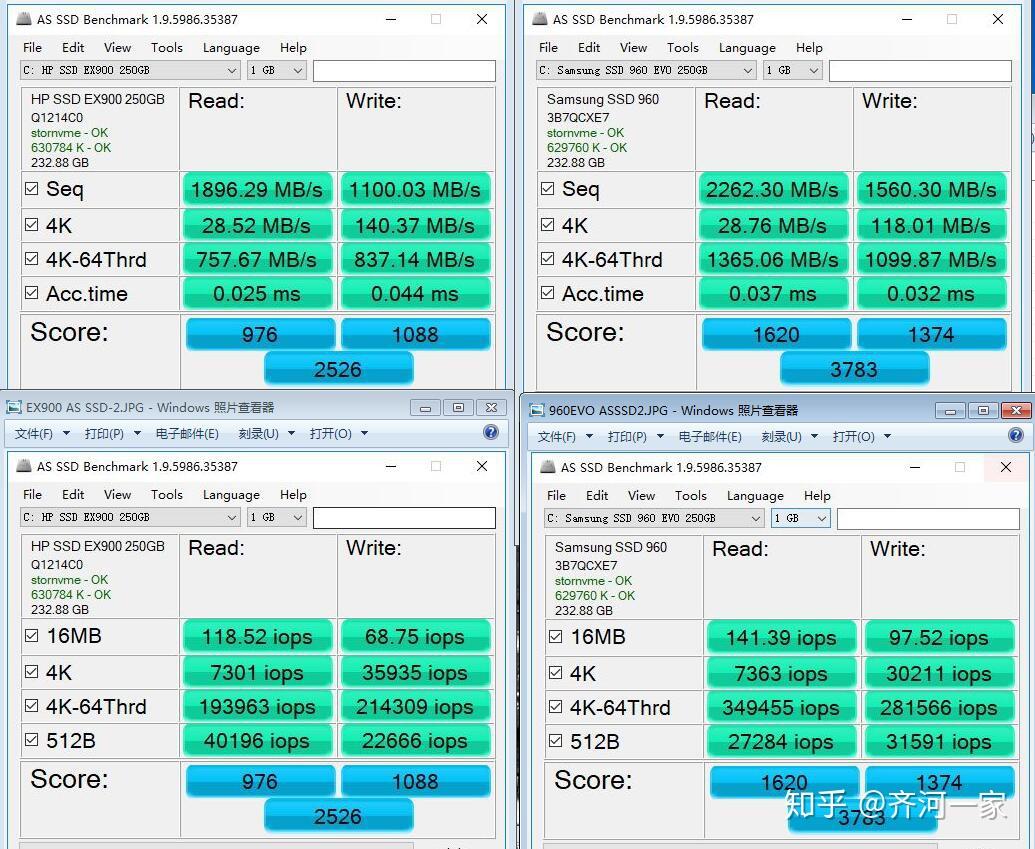The height and width of the screenshot is (849, 1035).
Task: Toggle Acc.time checkbox in Samsung 960 window
Action: (547, 292)
